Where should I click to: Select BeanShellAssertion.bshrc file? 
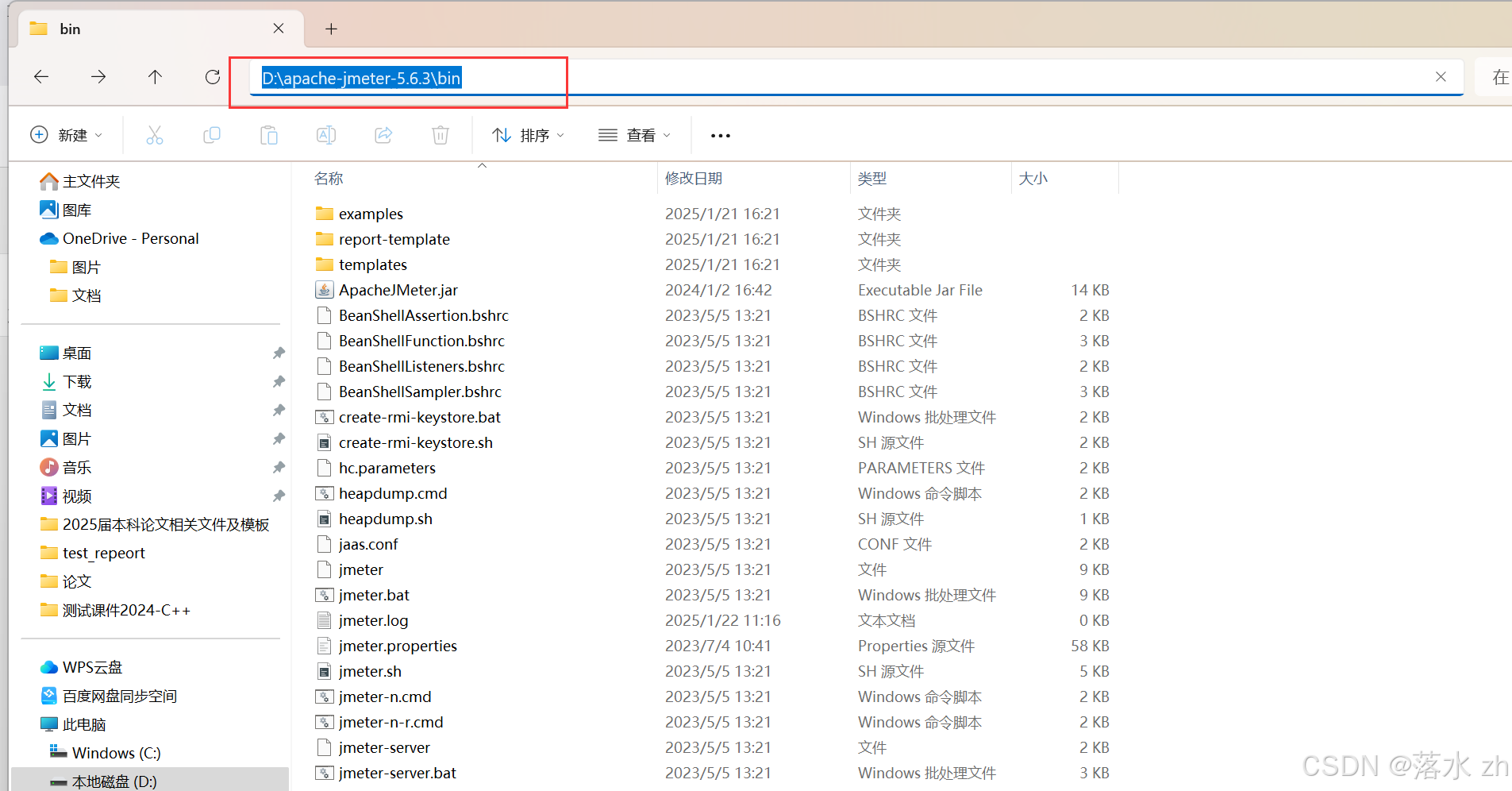(424, 315)
